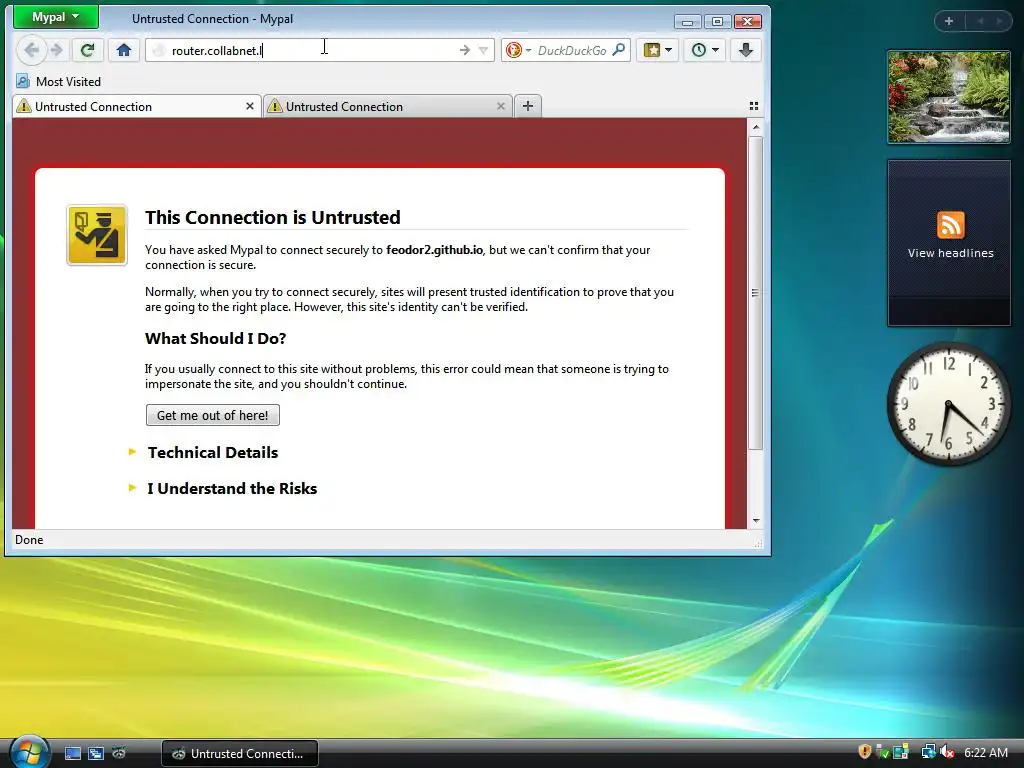The image size is (1024, 768).
Task: Click the sidebar next gadgets arrow
Action: [x=999, y=21]
